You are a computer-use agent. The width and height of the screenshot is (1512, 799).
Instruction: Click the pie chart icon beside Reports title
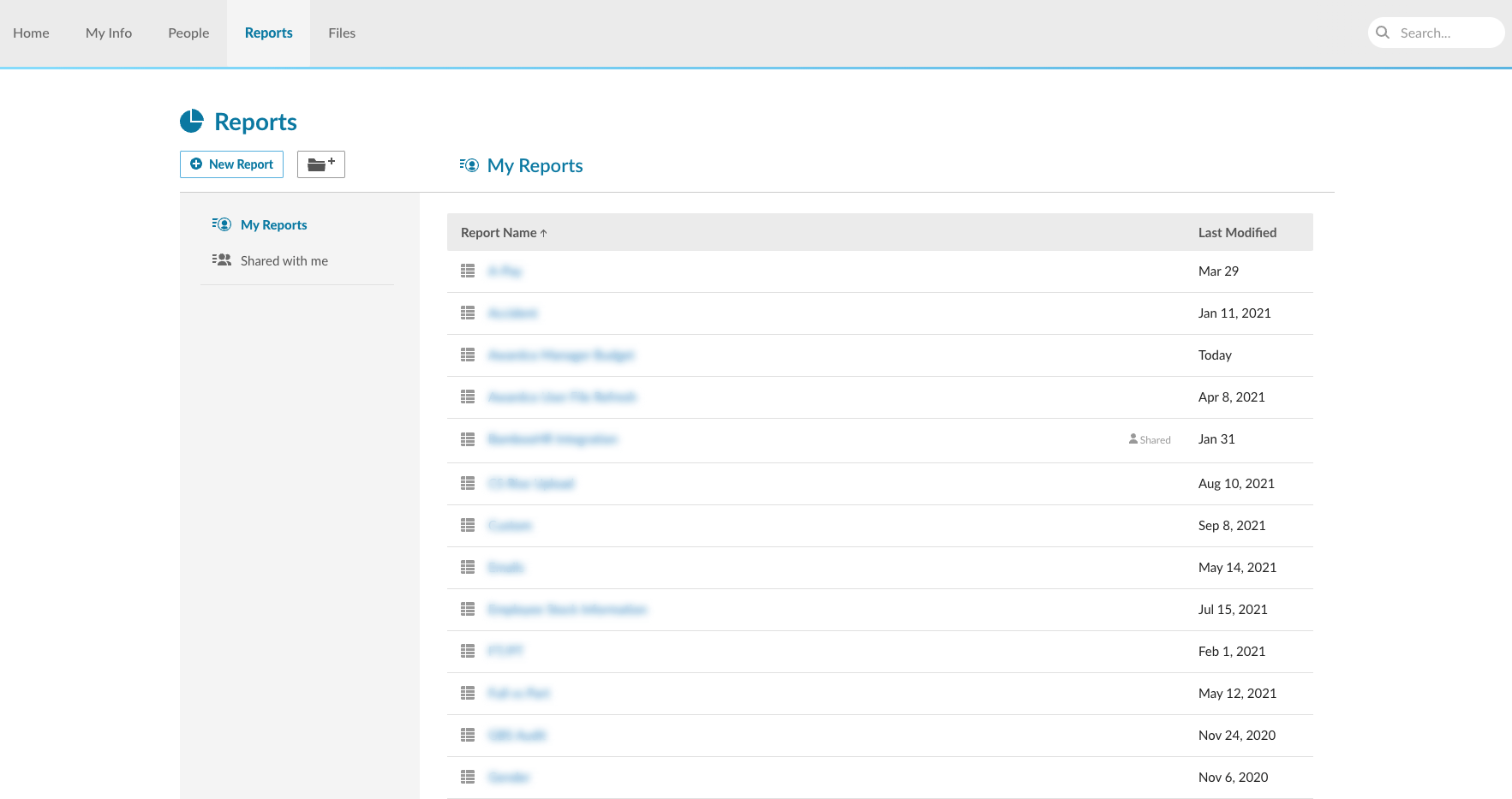pos(192,122)
